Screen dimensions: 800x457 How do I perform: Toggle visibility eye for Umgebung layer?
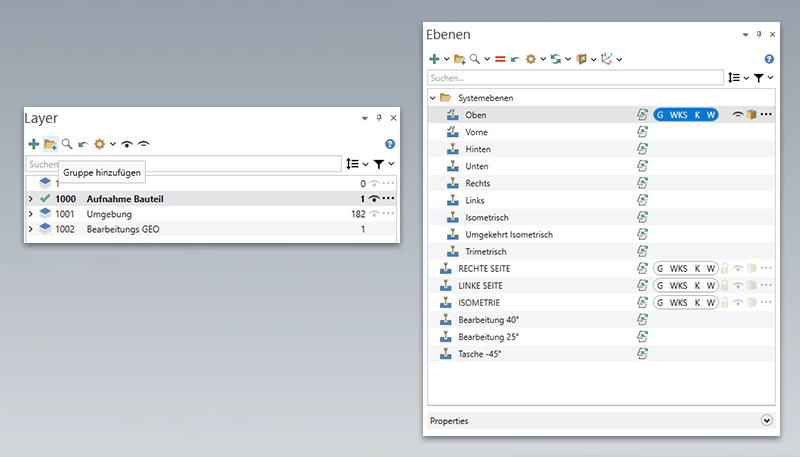(x=374, y=214)
